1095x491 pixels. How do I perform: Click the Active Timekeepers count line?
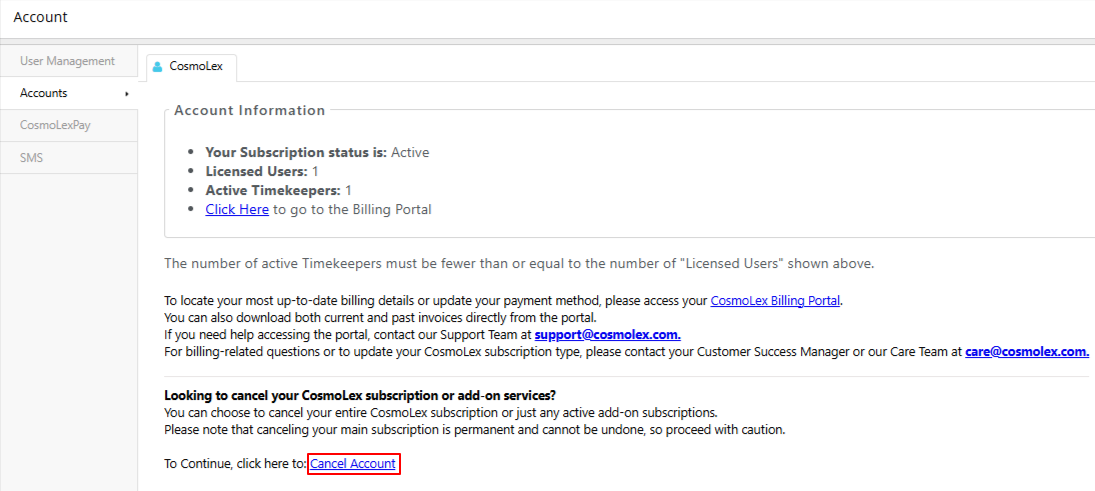point(279,190)
